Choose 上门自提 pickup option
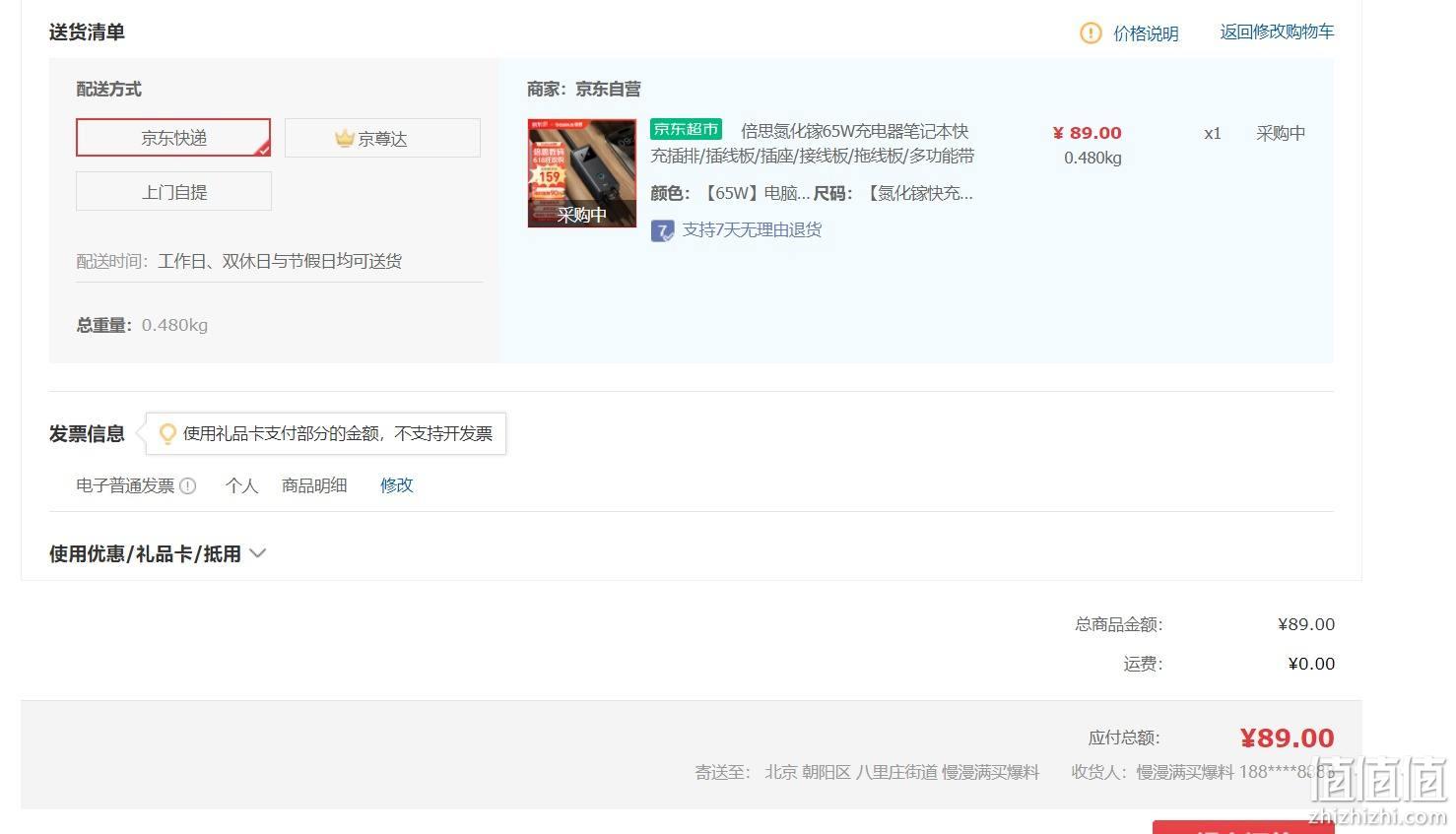Screen dimensions: 1456x834 [173, 191]
